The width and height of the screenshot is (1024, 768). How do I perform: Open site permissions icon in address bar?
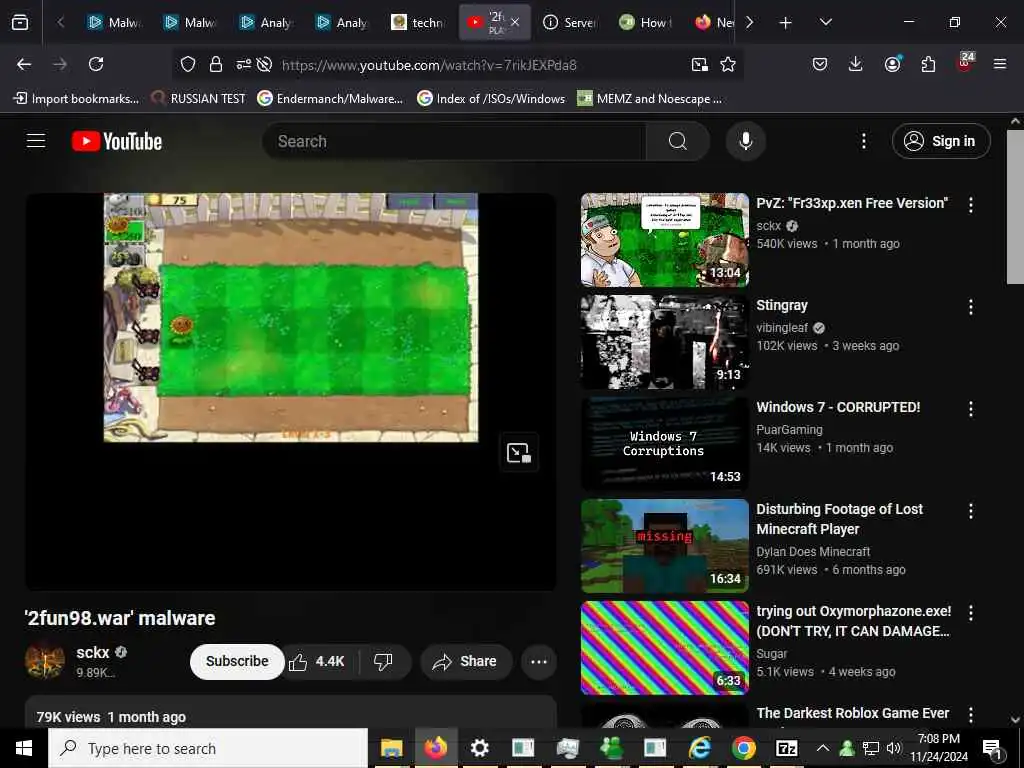click(244, 64)
